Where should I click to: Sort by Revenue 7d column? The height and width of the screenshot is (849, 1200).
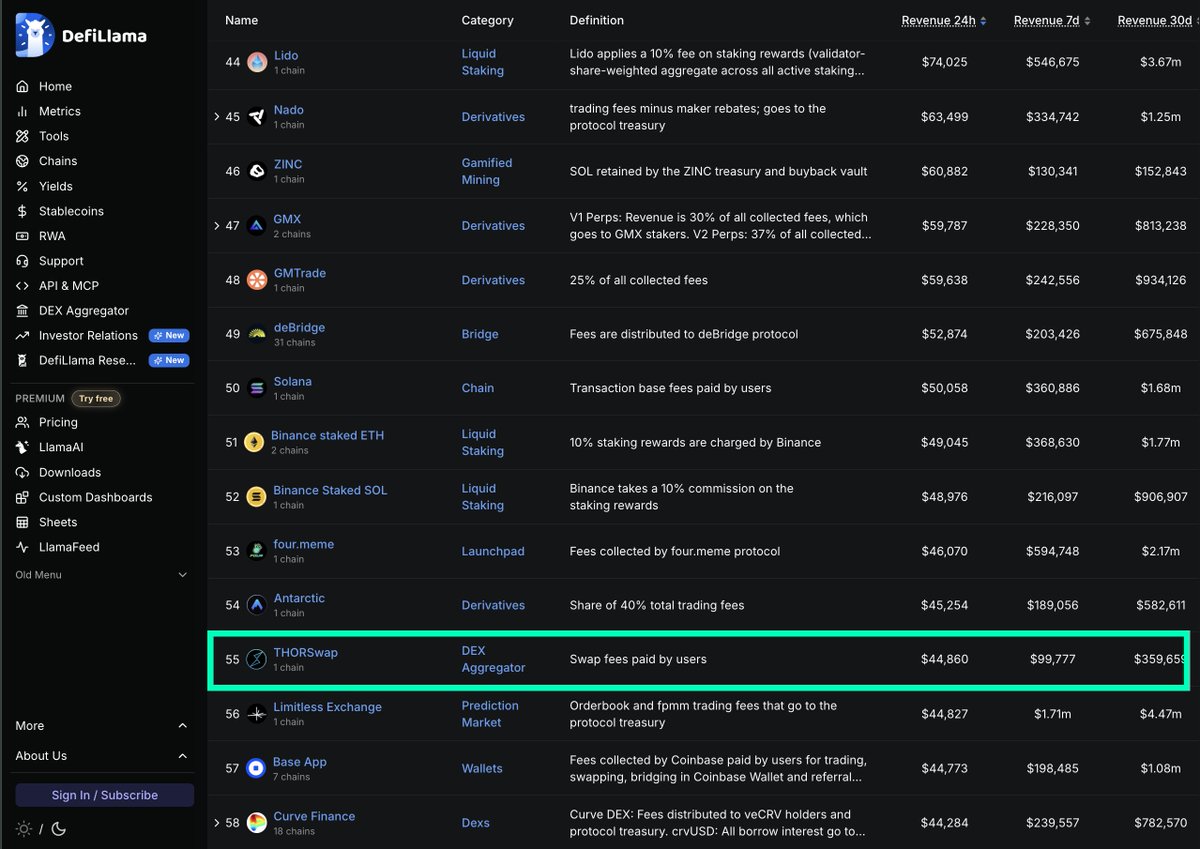(x=1052, y=20)
